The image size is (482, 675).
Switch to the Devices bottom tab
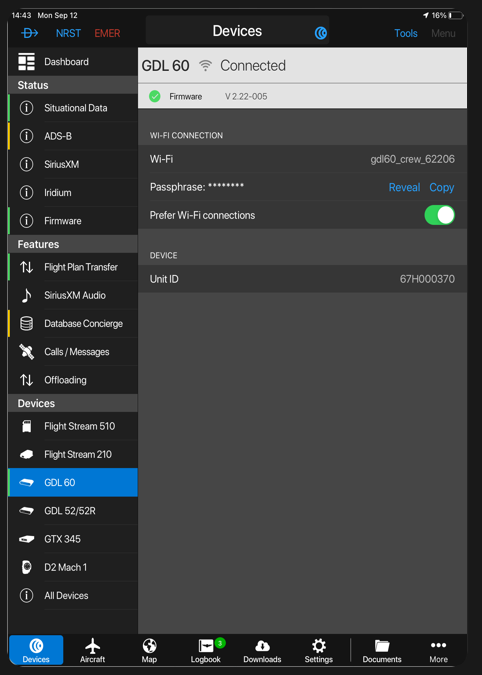click(x=36, y=650)
